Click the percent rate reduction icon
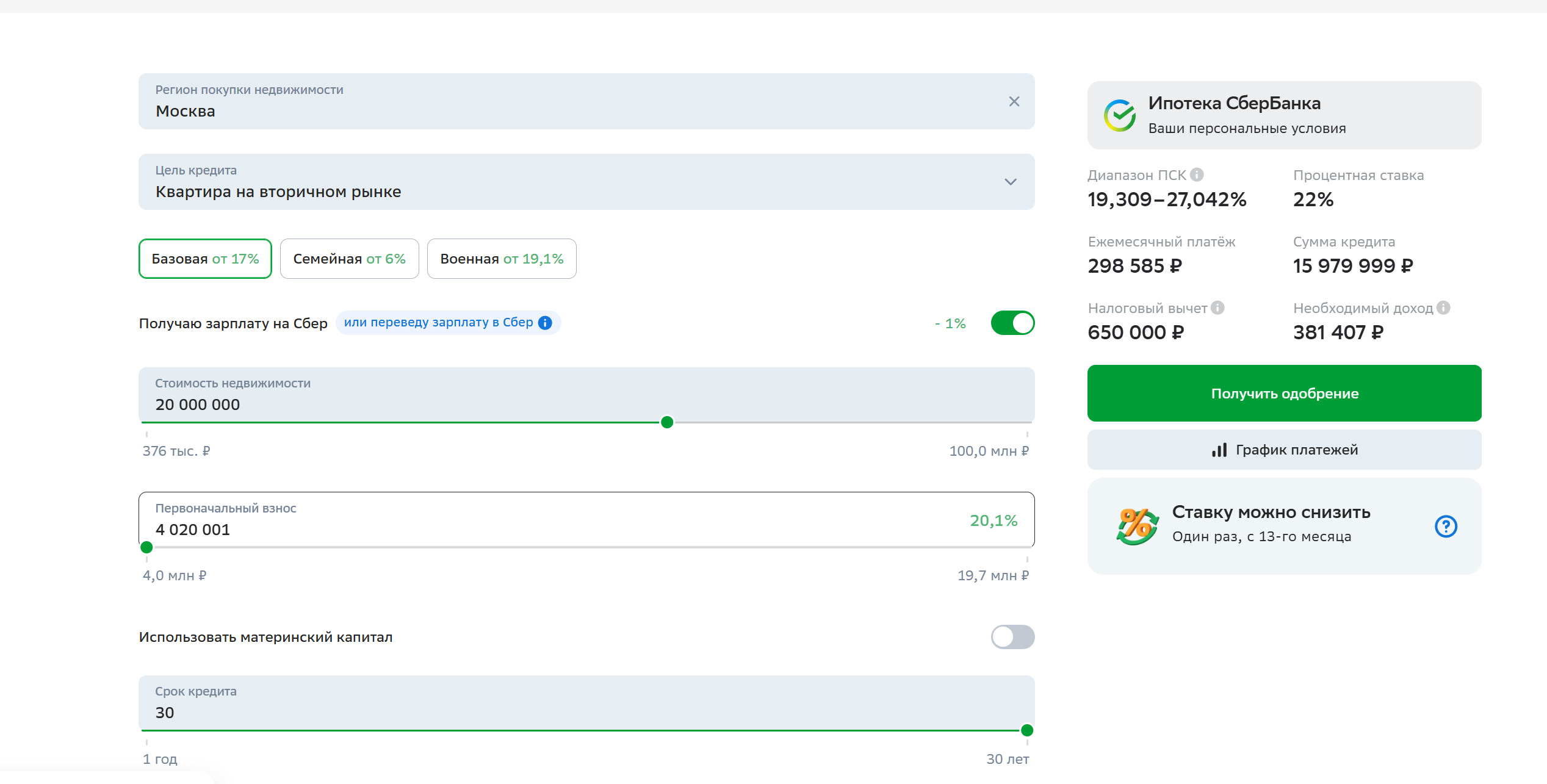The height and width of the screenshot is (784, 1547). pos(1136,526)
